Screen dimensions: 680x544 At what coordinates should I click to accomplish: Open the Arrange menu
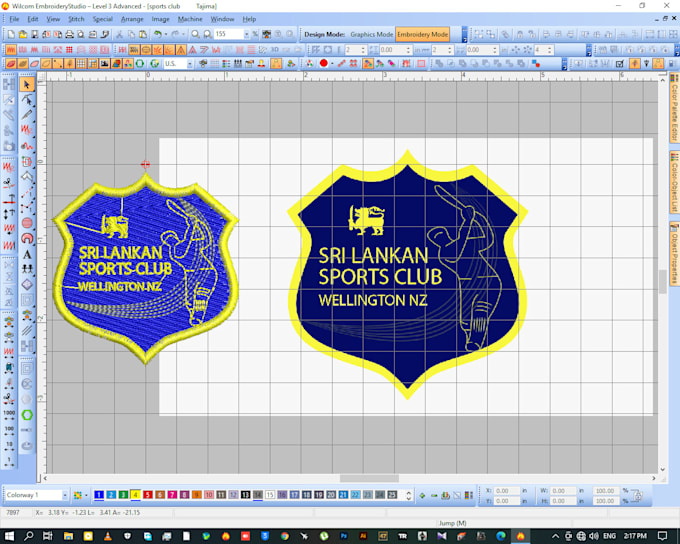click(132, 19)
